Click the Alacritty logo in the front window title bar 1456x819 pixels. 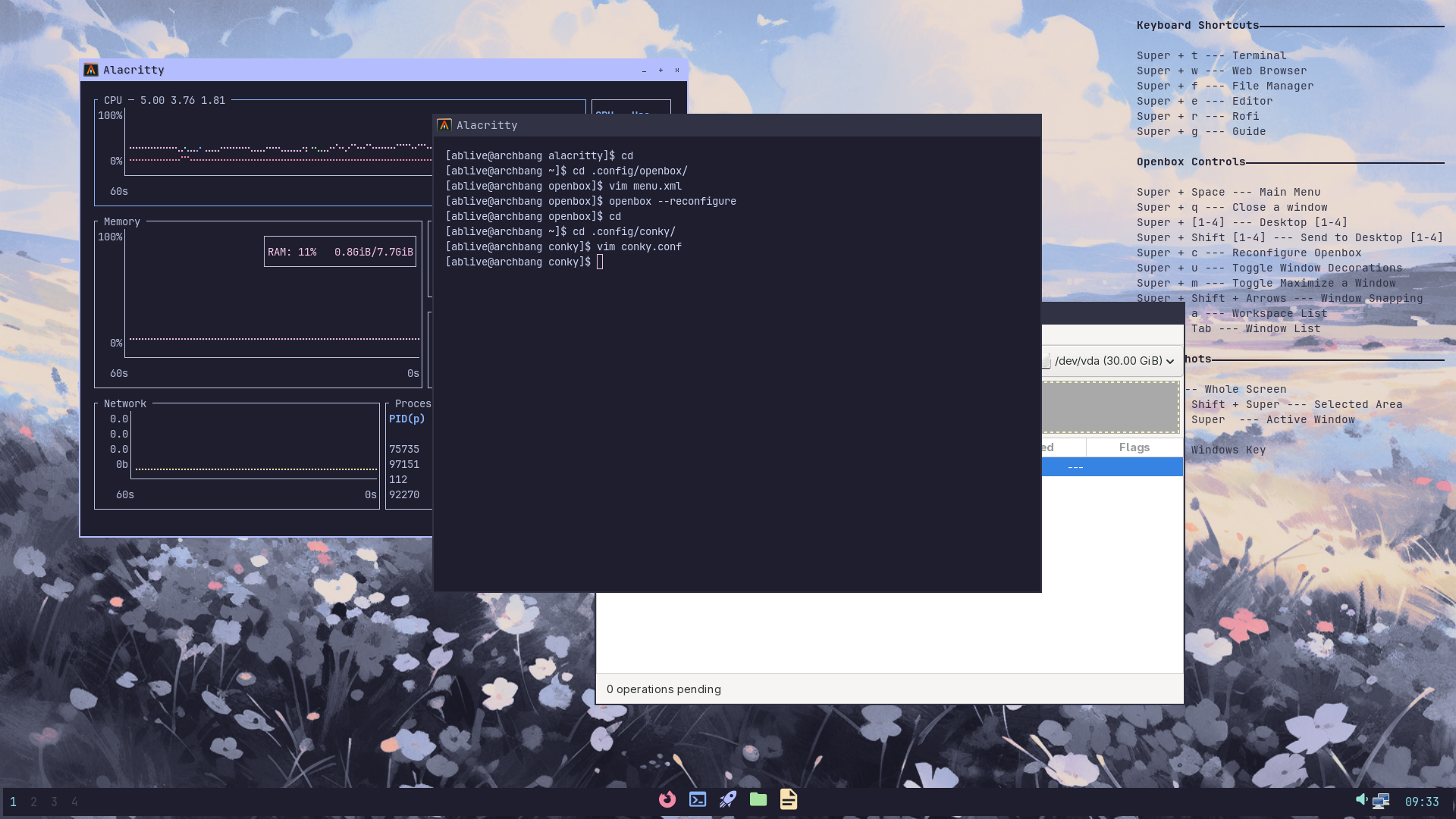point(444,125)
